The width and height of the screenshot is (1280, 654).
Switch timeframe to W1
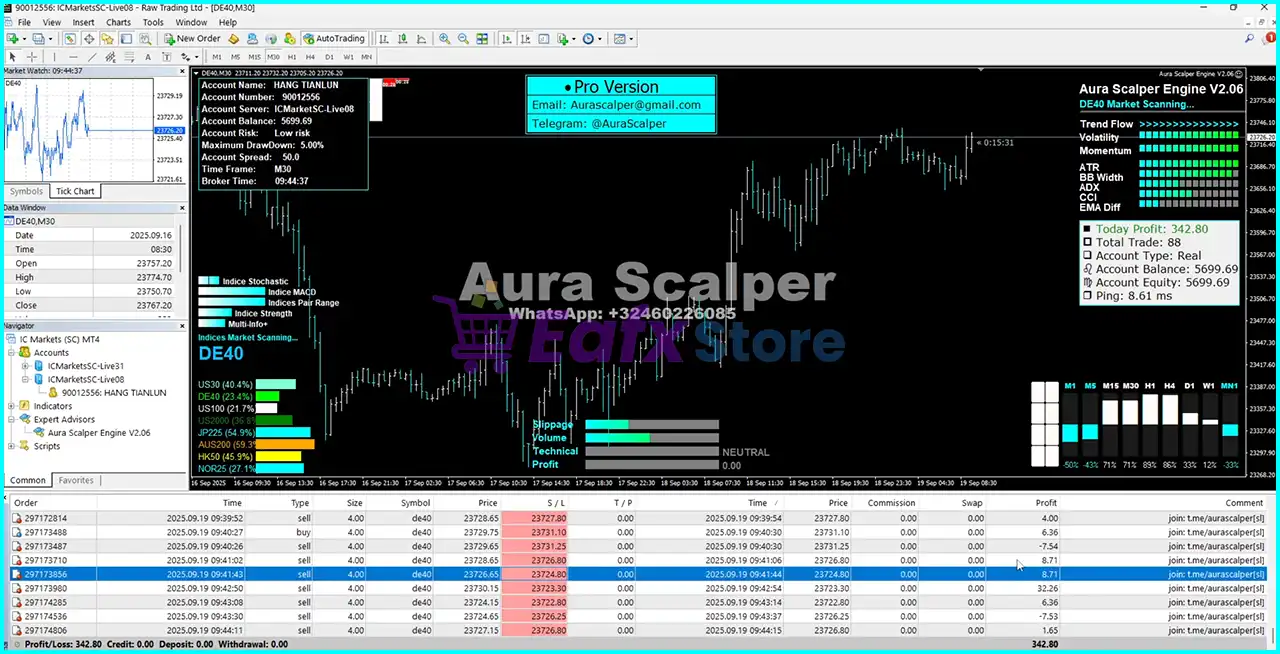click(x=348, y=57)
